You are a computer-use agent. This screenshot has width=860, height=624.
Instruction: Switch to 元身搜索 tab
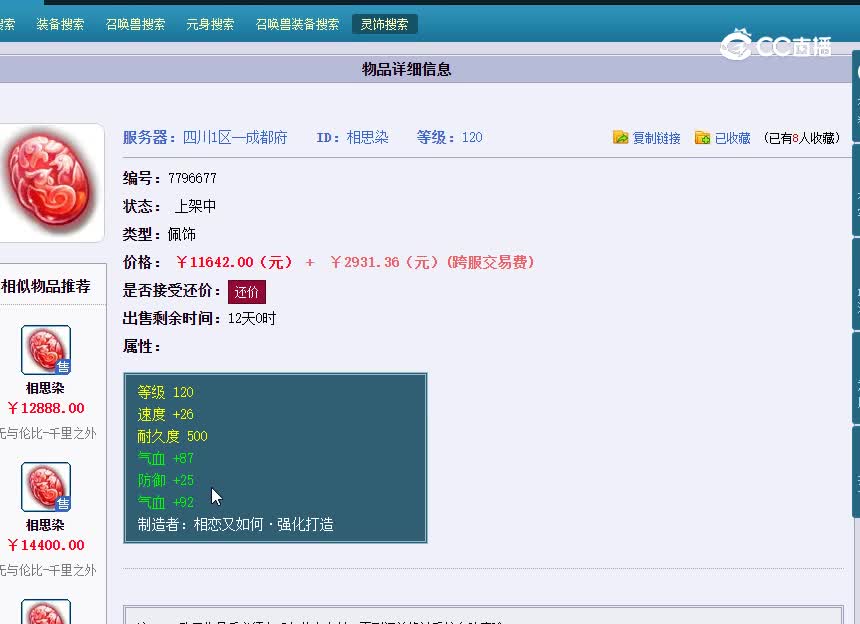210,24
